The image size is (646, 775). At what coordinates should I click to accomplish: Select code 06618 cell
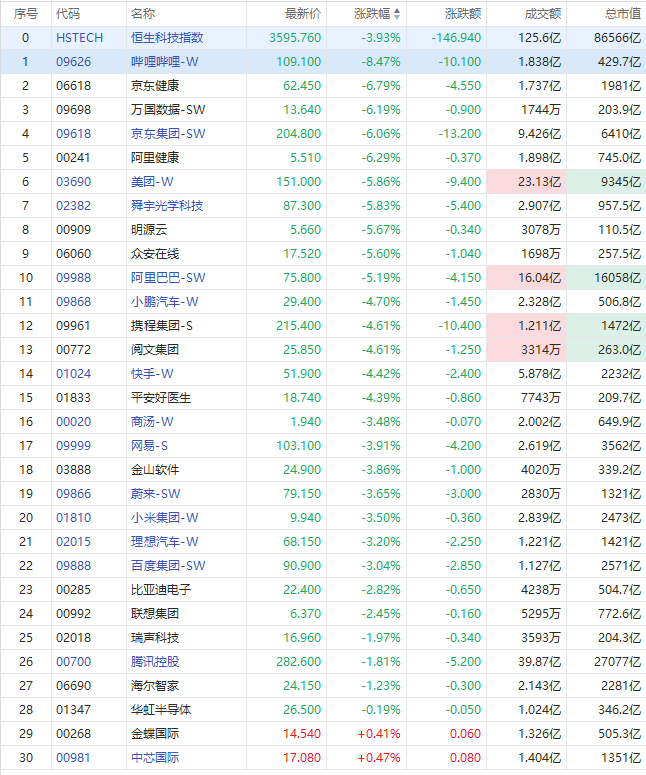pyautogui.click(x=74, y=86)
